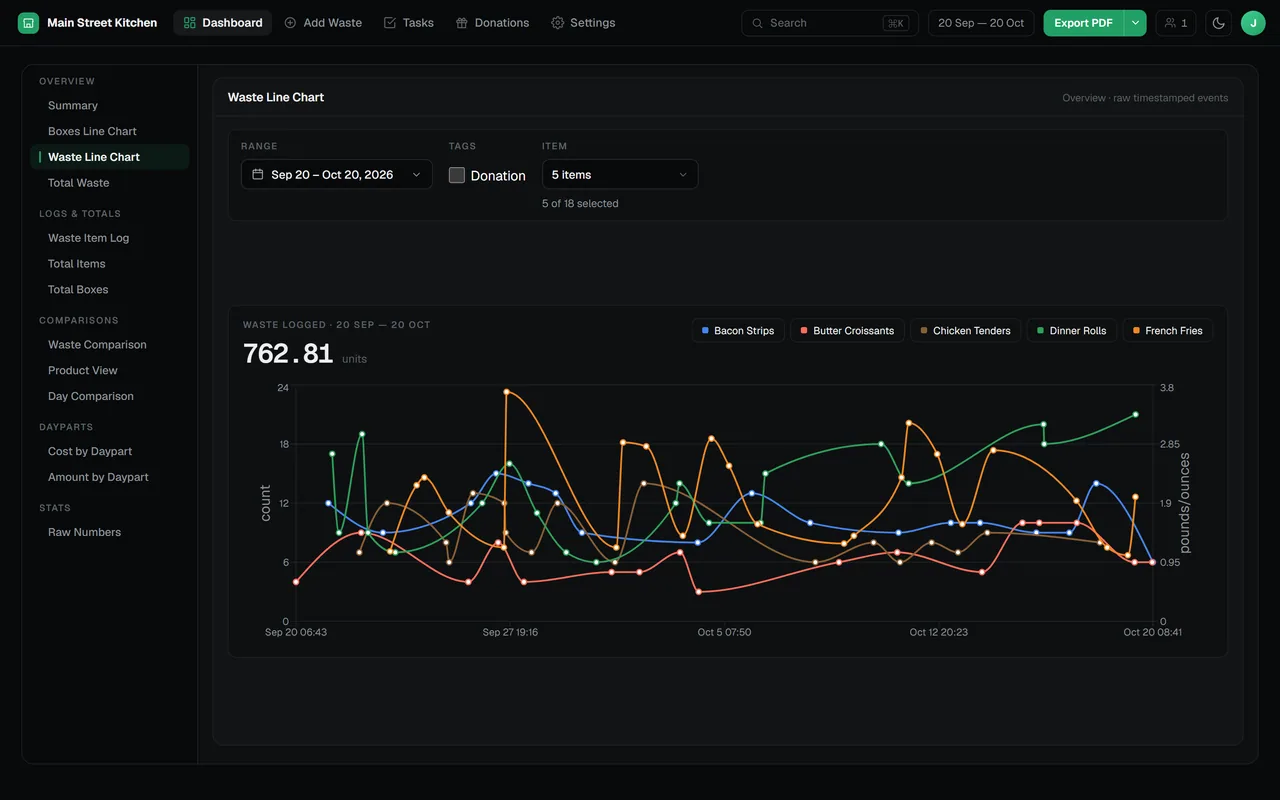Open Waste Comparison in sidebar
Viewport: 1280px width, 800px height.
[110, 345]
